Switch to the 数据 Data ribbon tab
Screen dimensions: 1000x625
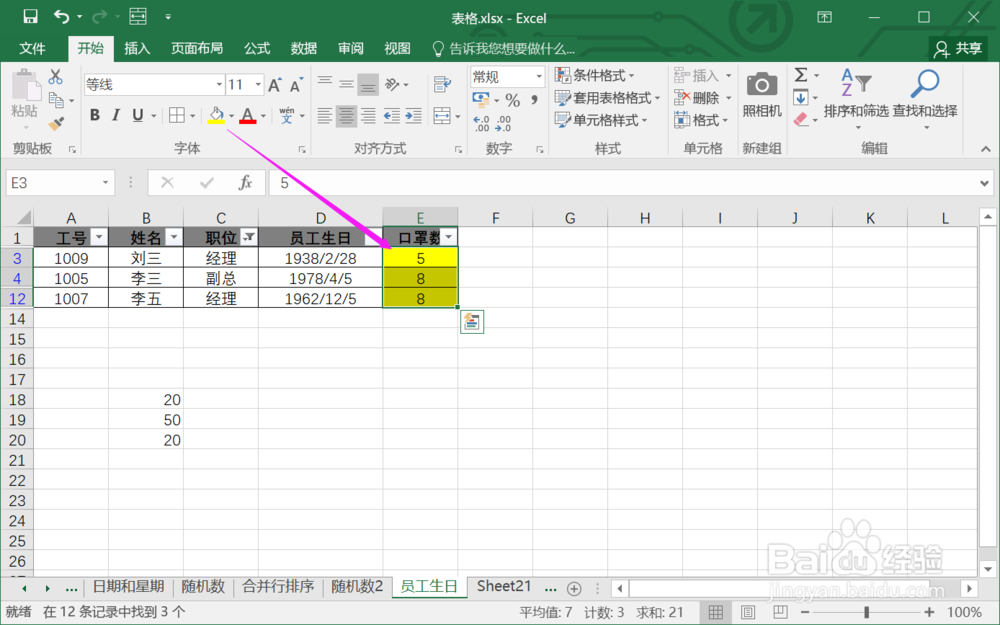[x=304, y=48]
